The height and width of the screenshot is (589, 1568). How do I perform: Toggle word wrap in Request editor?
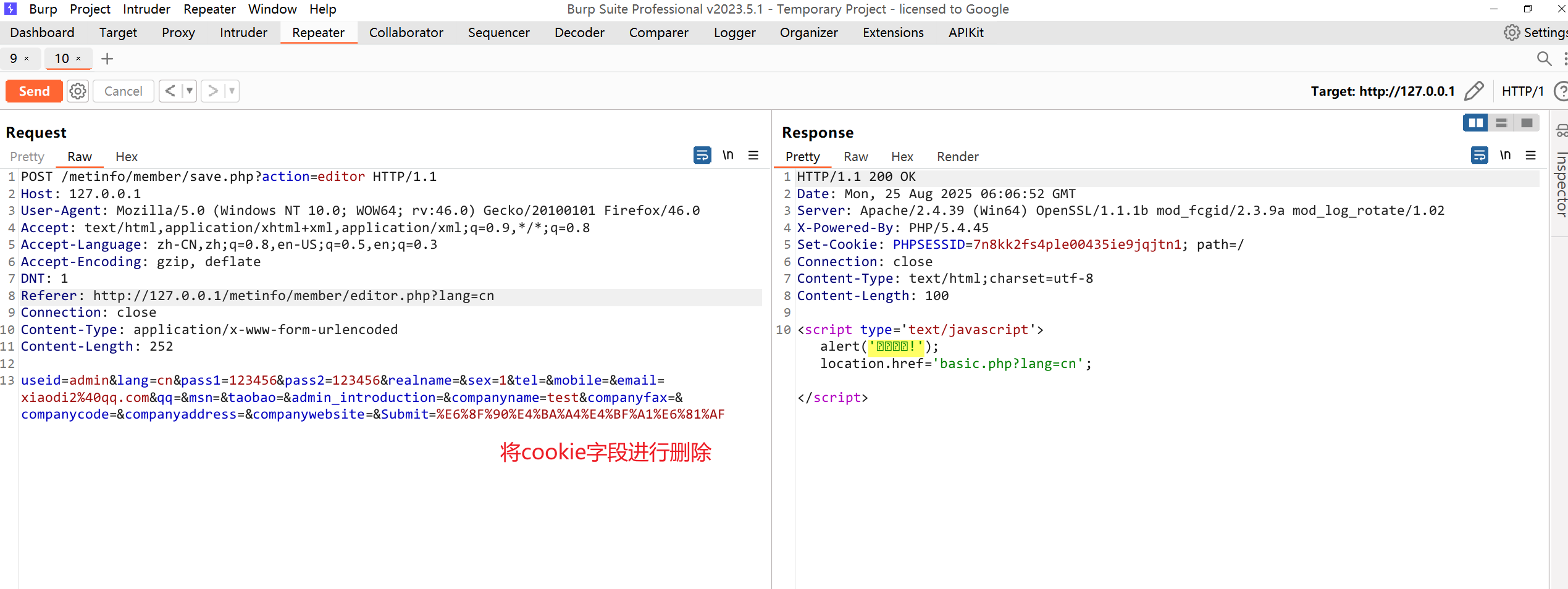(702, 155)
